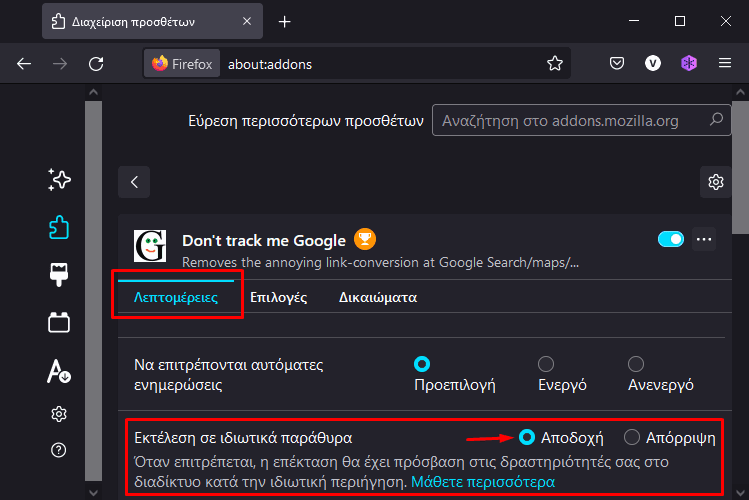Click the addons.mozilla.org search field
Viewport: 749px width, 500px height.
(581, 120)
